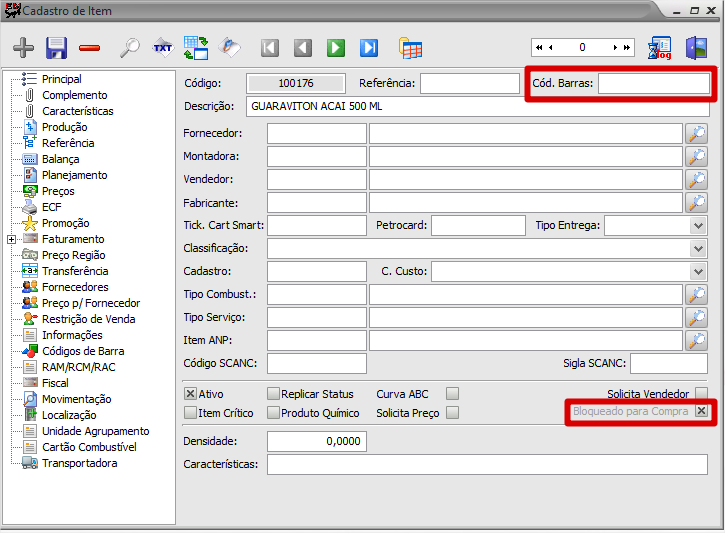Go to the next record with green arrow
This screenshot has width=725, height=533.
(x=336, y=47)
